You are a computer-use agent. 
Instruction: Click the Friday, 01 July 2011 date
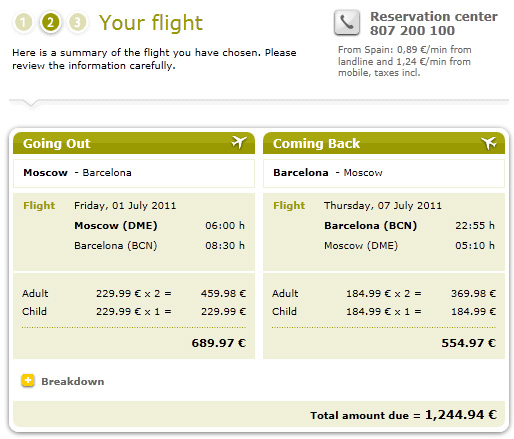coord(125,206)
